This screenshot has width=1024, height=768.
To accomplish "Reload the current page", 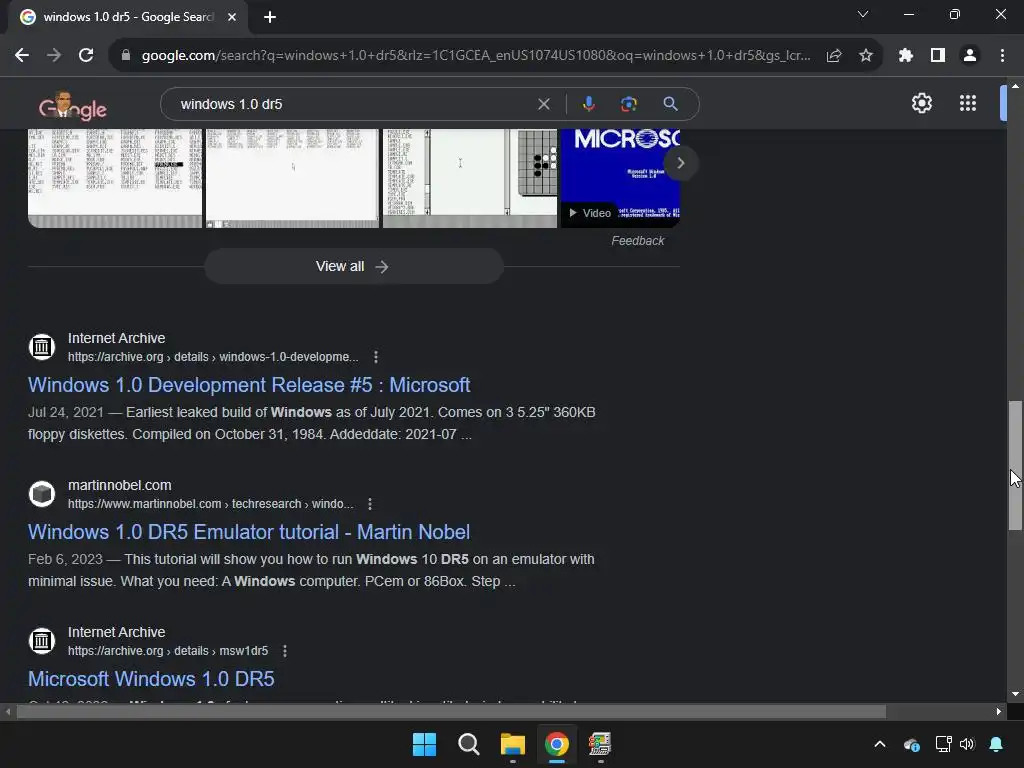I will point(86,56).
